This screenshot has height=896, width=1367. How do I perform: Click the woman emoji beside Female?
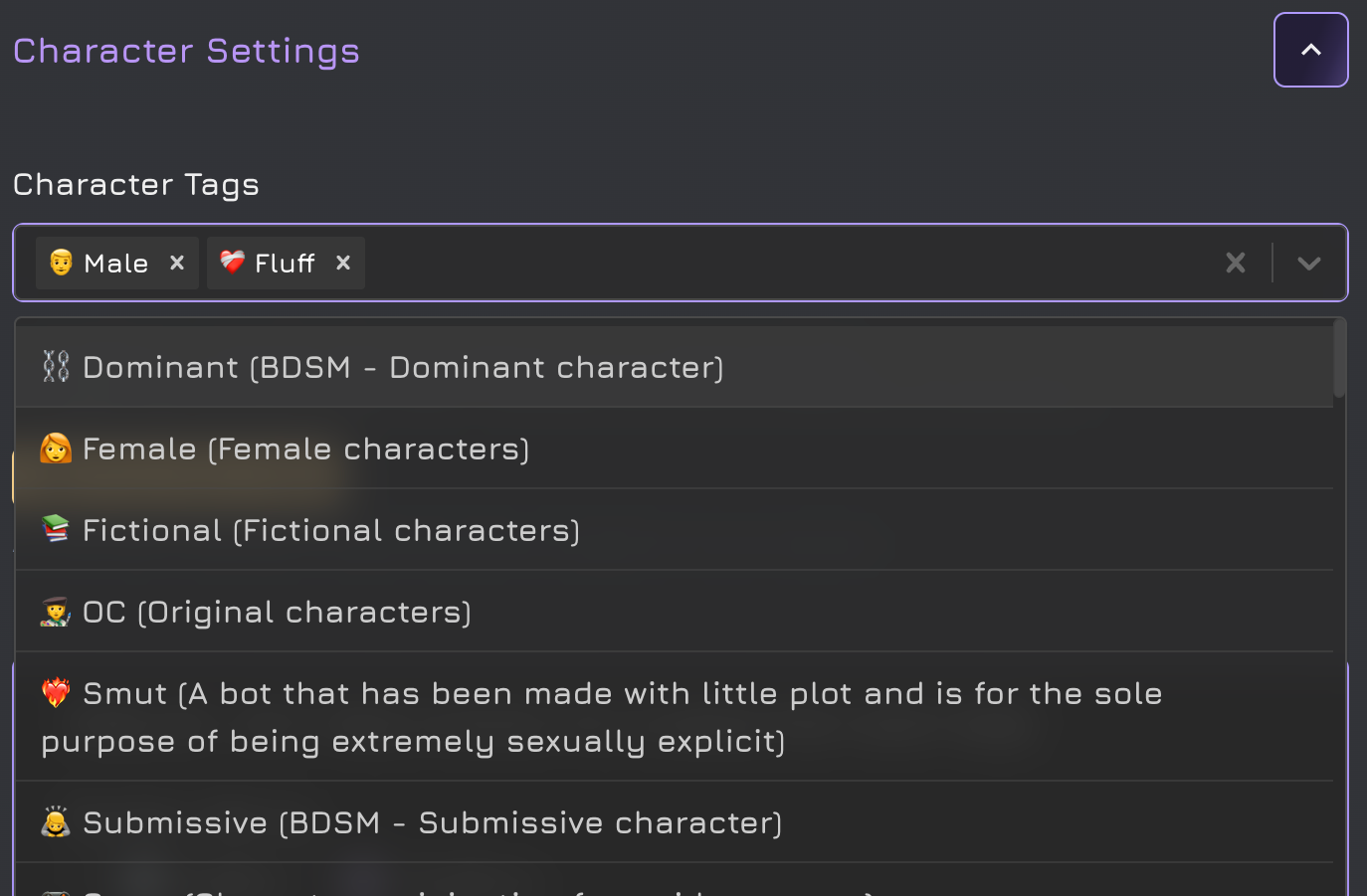56,448
